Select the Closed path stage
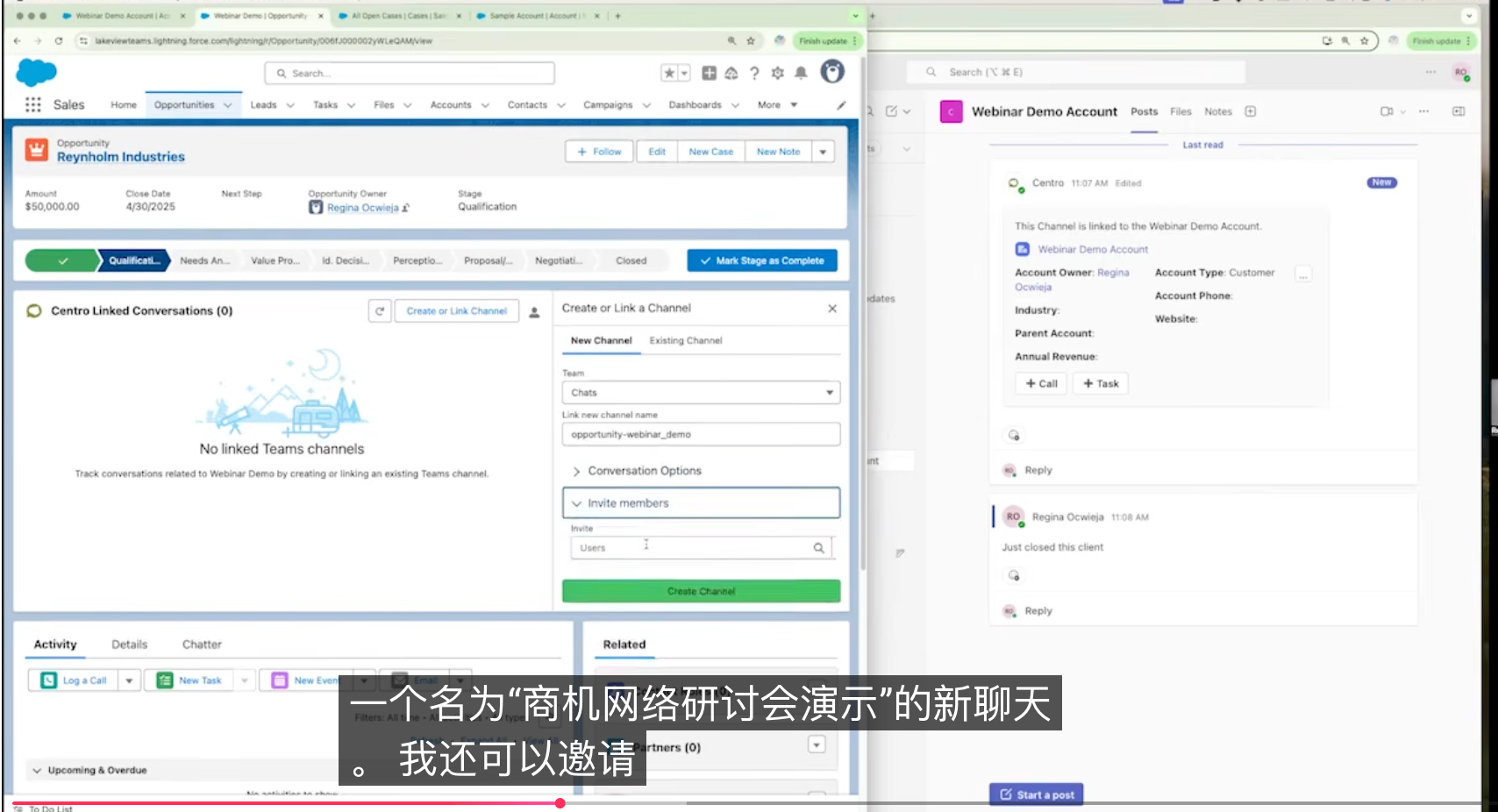The height and width of the screenshot is (812, 1498). [x=631, y=260]
